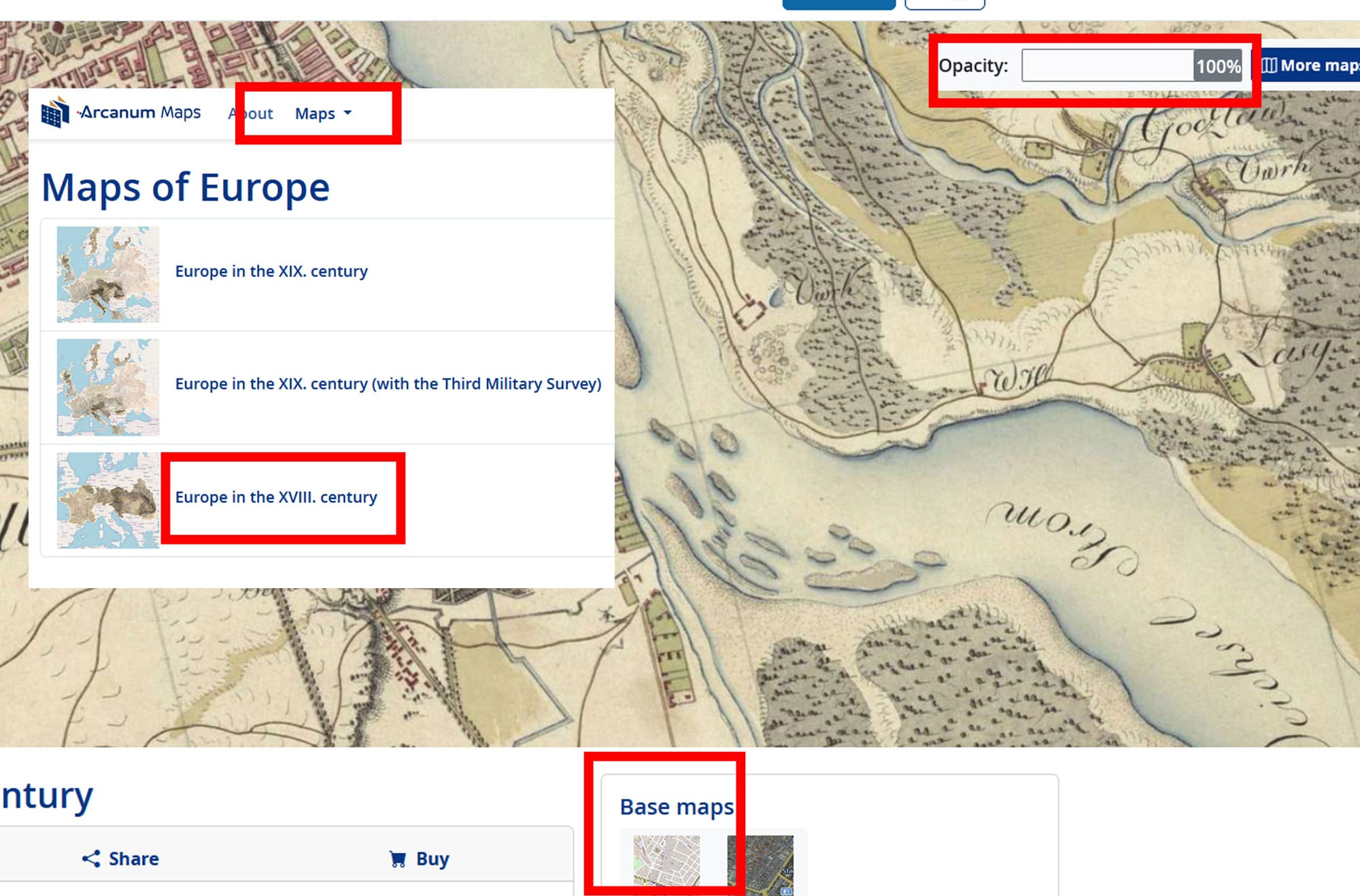Click the shopping cart Buy icon
The image size is (1360, 896).
(x=398, y=859)
